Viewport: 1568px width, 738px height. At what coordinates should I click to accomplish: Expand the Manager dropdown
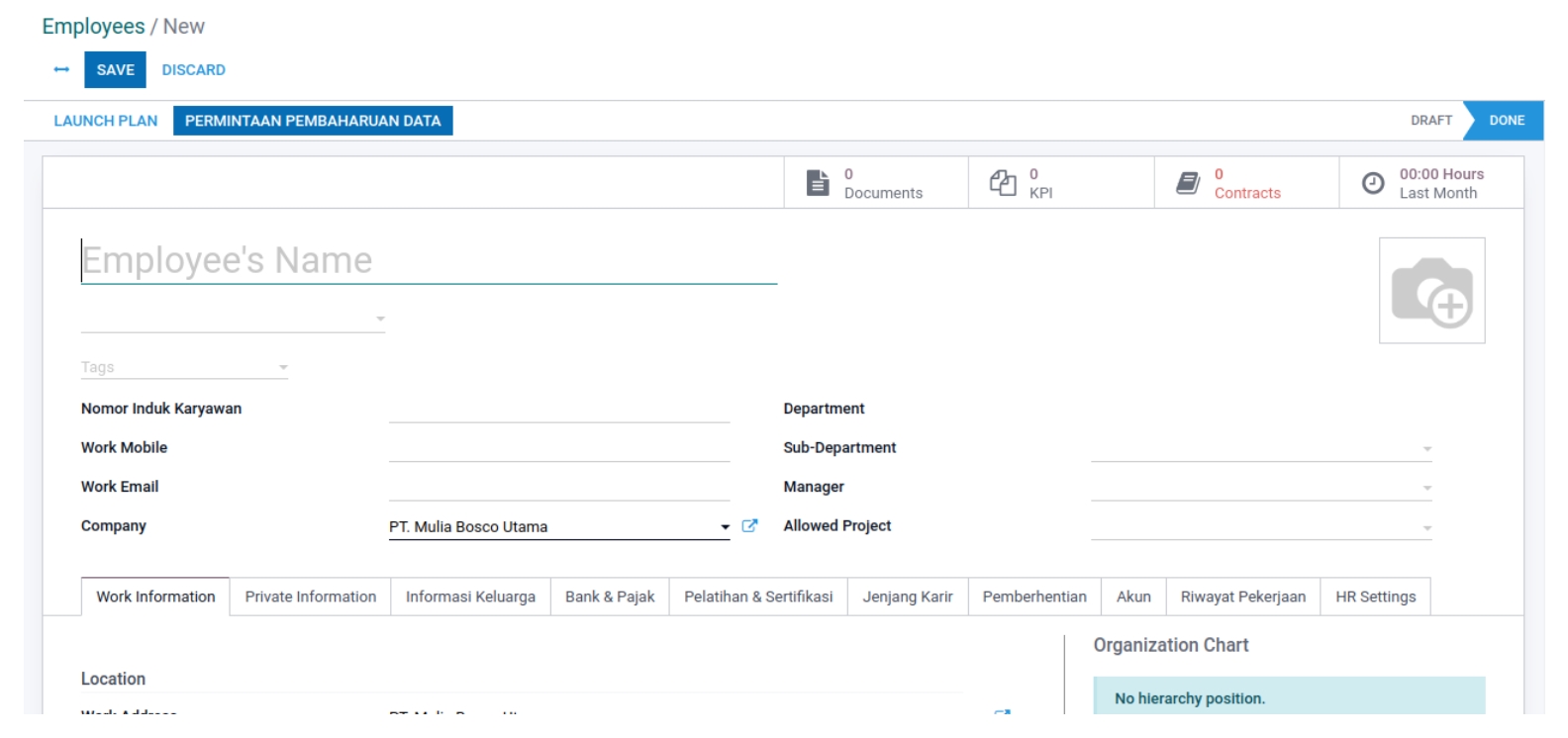click(1426, 488)
